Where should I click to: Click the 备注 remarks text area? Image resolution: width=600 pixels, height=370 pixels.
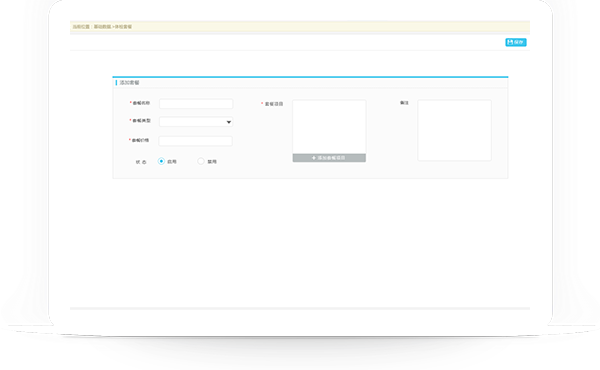(x=455, y=130)
